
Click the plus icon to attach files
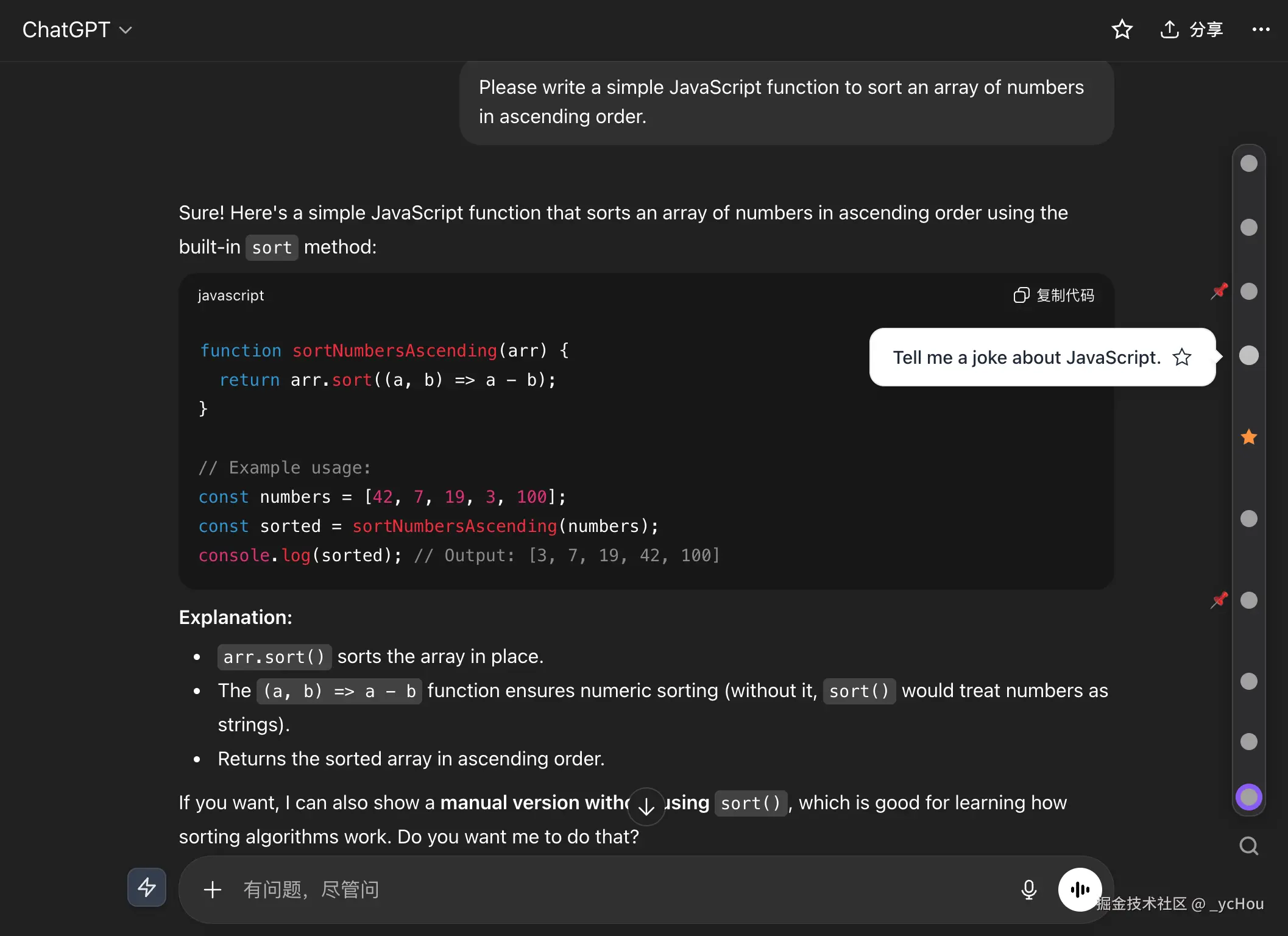(x=212, y=889)
